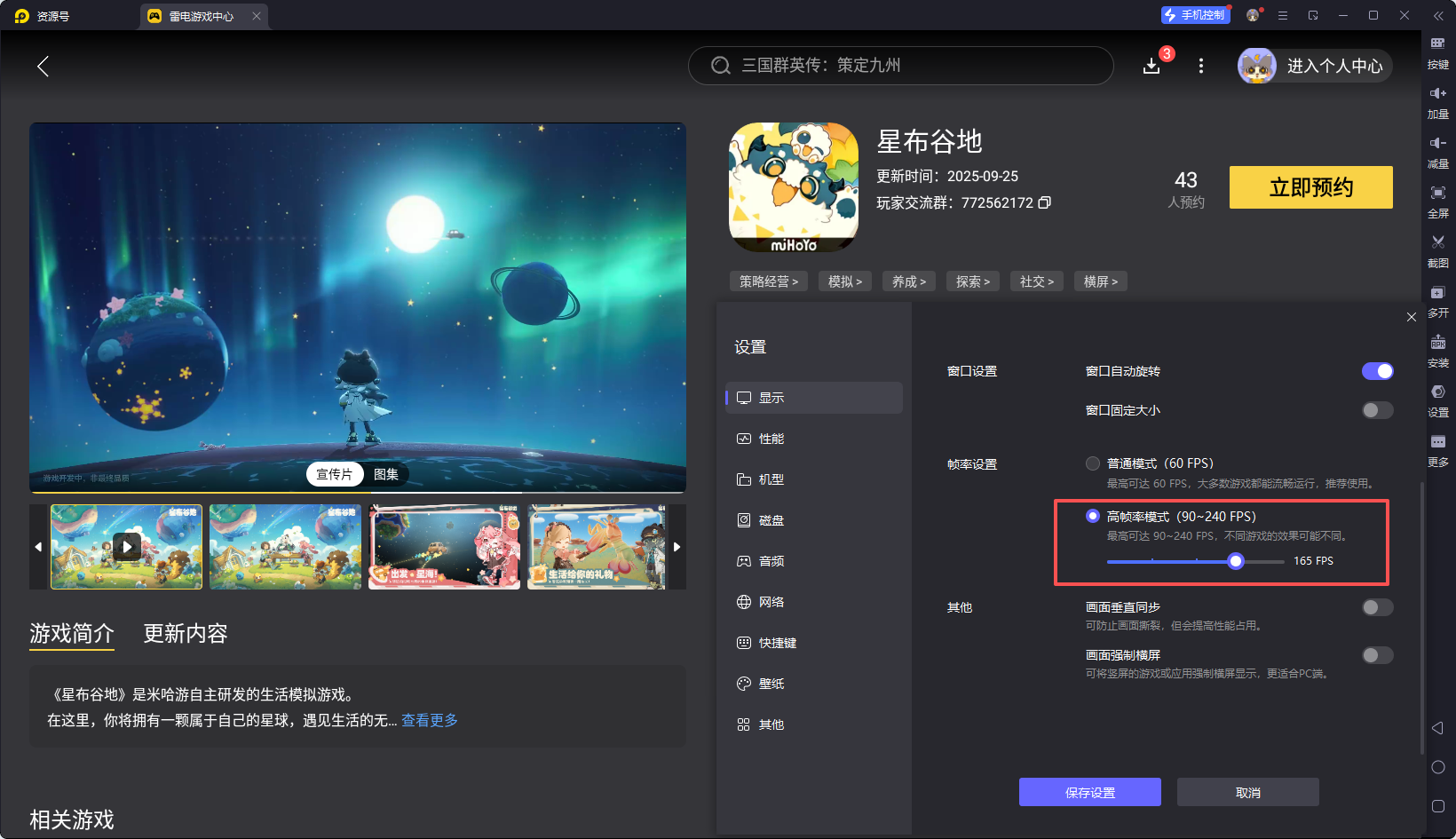This screenshot has height=839, width=1456.
Task: Switch to fullscreen via the 全屏 icon
Action: pyautogui.click(x=1438, y=202)
